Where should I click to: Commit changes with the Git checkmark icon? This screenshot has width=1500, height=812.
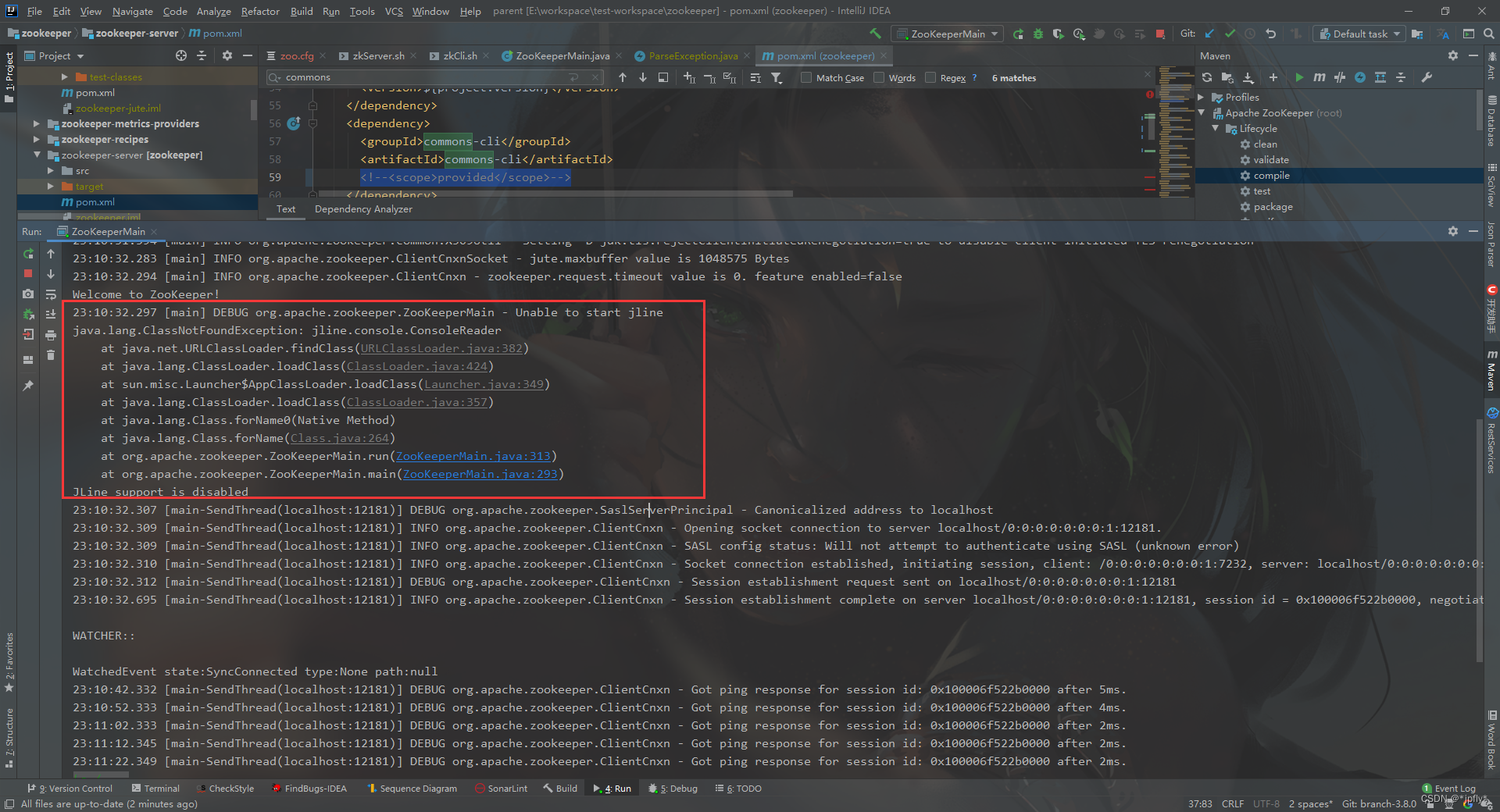coord(1230,34)
